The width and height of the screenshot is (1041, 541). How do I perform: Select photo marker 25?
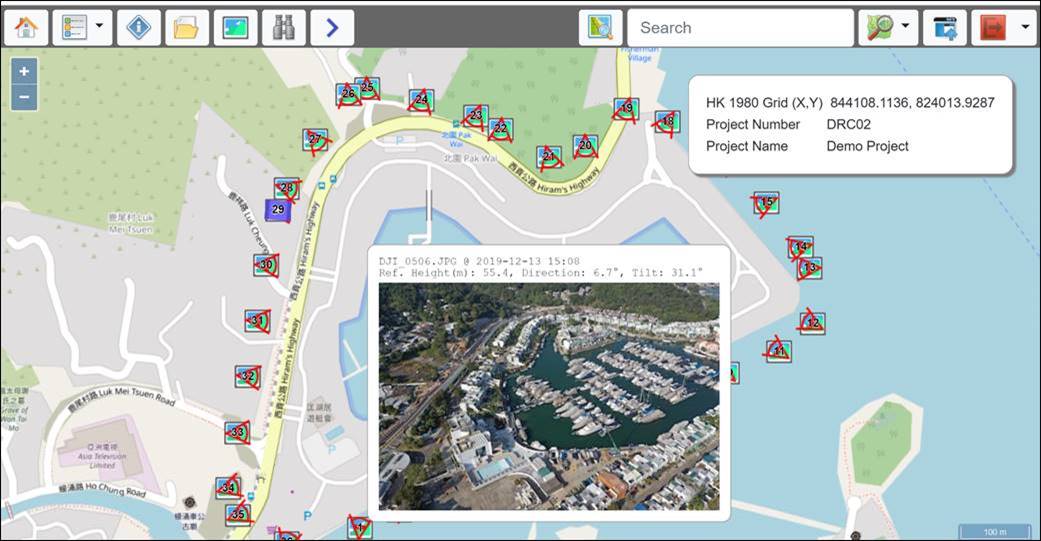coord(367,87)
